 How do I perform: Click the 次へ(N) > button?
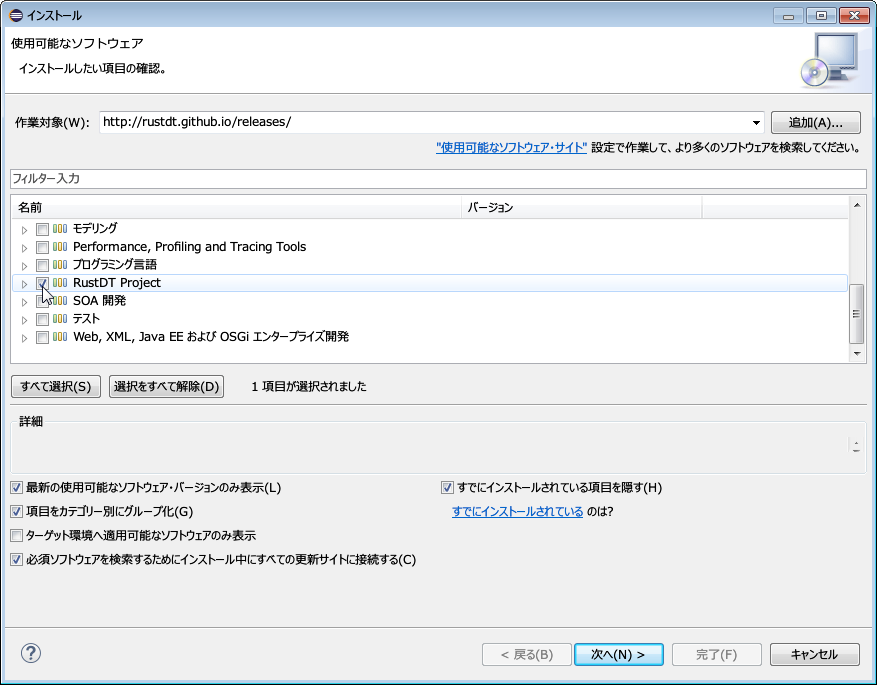[x=619, y=654]
